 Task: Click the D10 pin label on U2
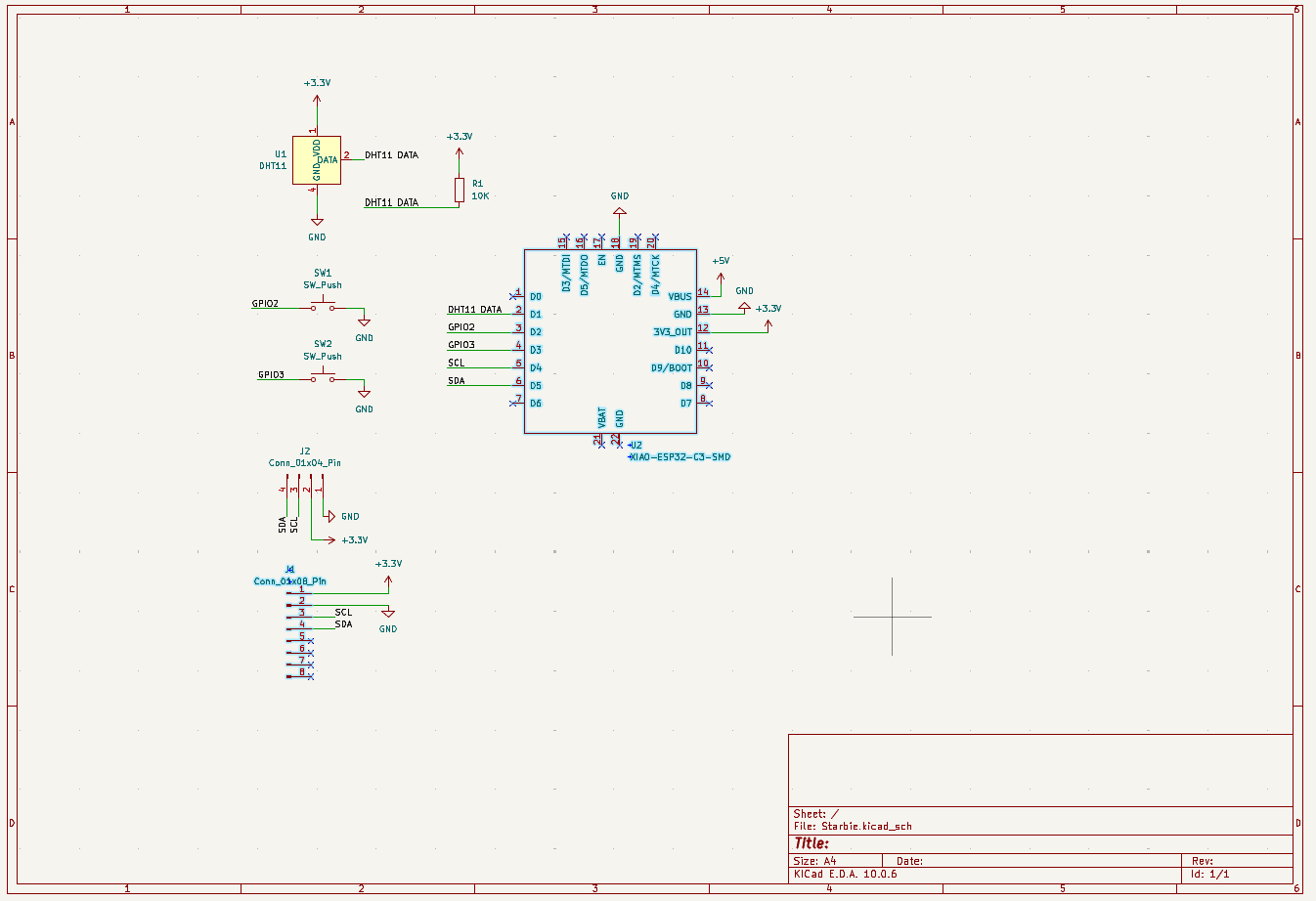[683, 350]
